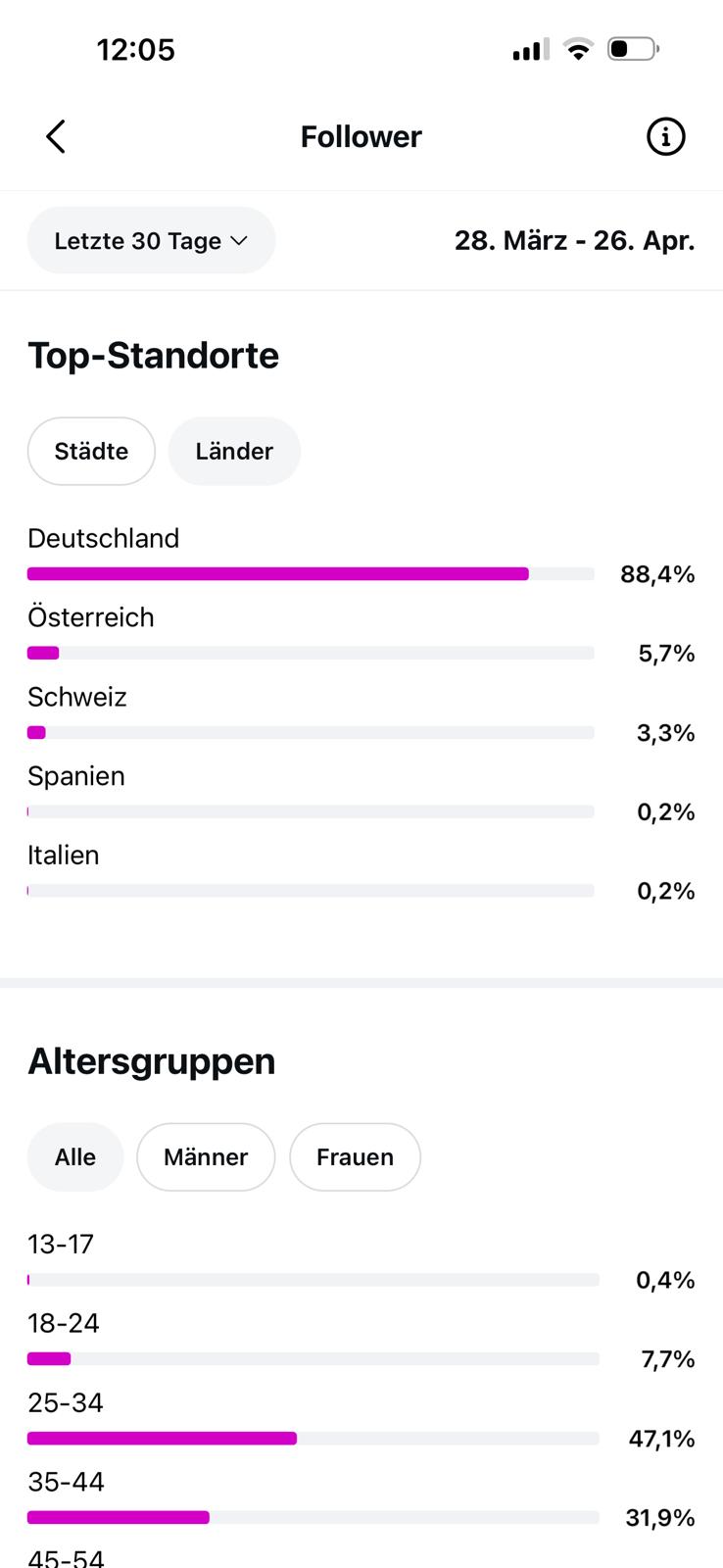Tap the clock showing 12:05
The image size is (723, 1568).
(135, 50)
